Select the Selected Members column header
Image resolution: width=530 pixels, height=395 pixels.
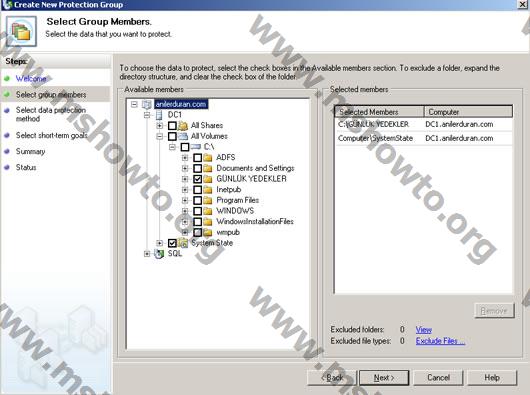(379, 112)
